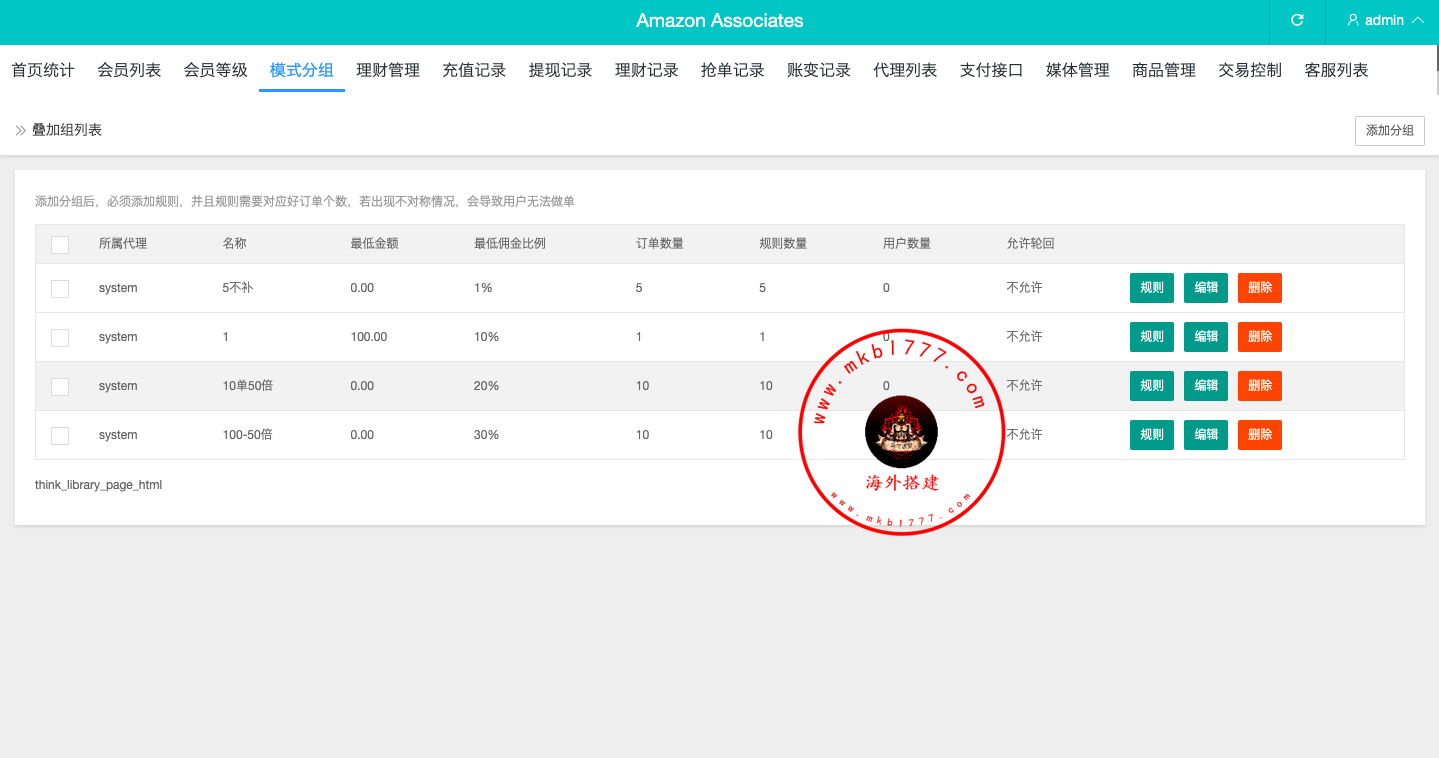The width and height of the screenshot is (1439, 758).
Task: Click the 规则数量 column header
Action: click(x=783, y=244)
